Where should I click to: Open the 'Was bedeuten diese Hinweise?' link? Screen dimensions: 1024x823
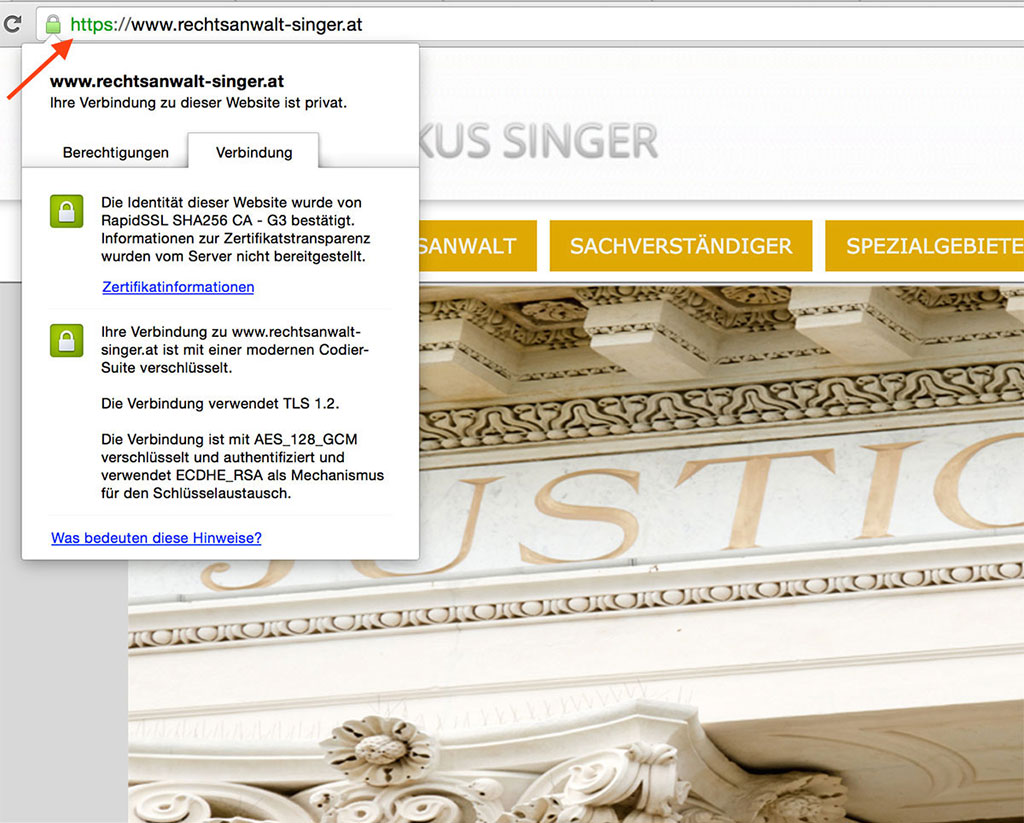click(x=156, y=538)
